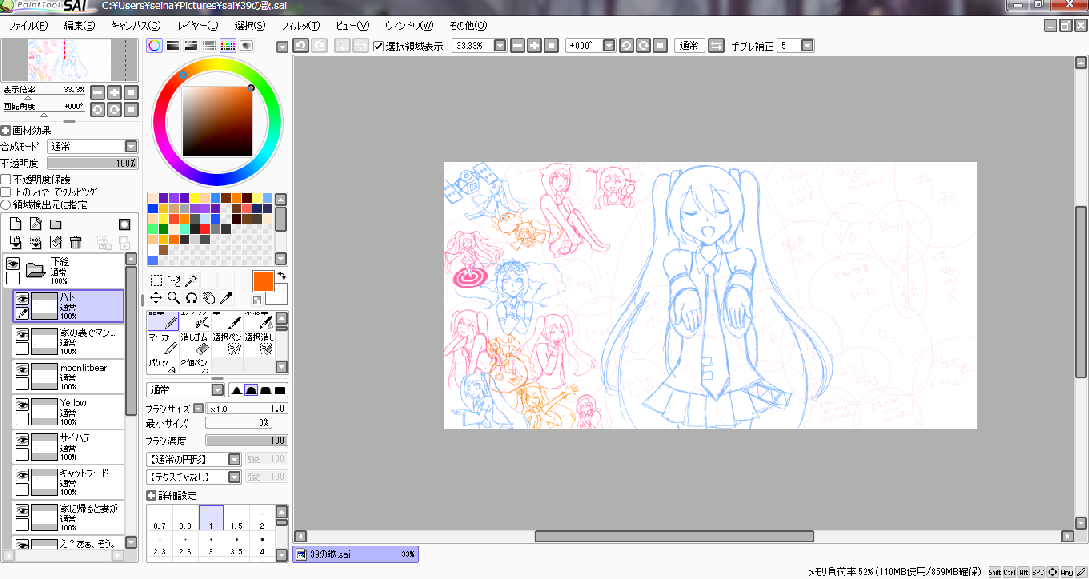1089x579 pixels.
Task: Open the rotation angle dropdown in toolbar
Action: tap(609, 46)
